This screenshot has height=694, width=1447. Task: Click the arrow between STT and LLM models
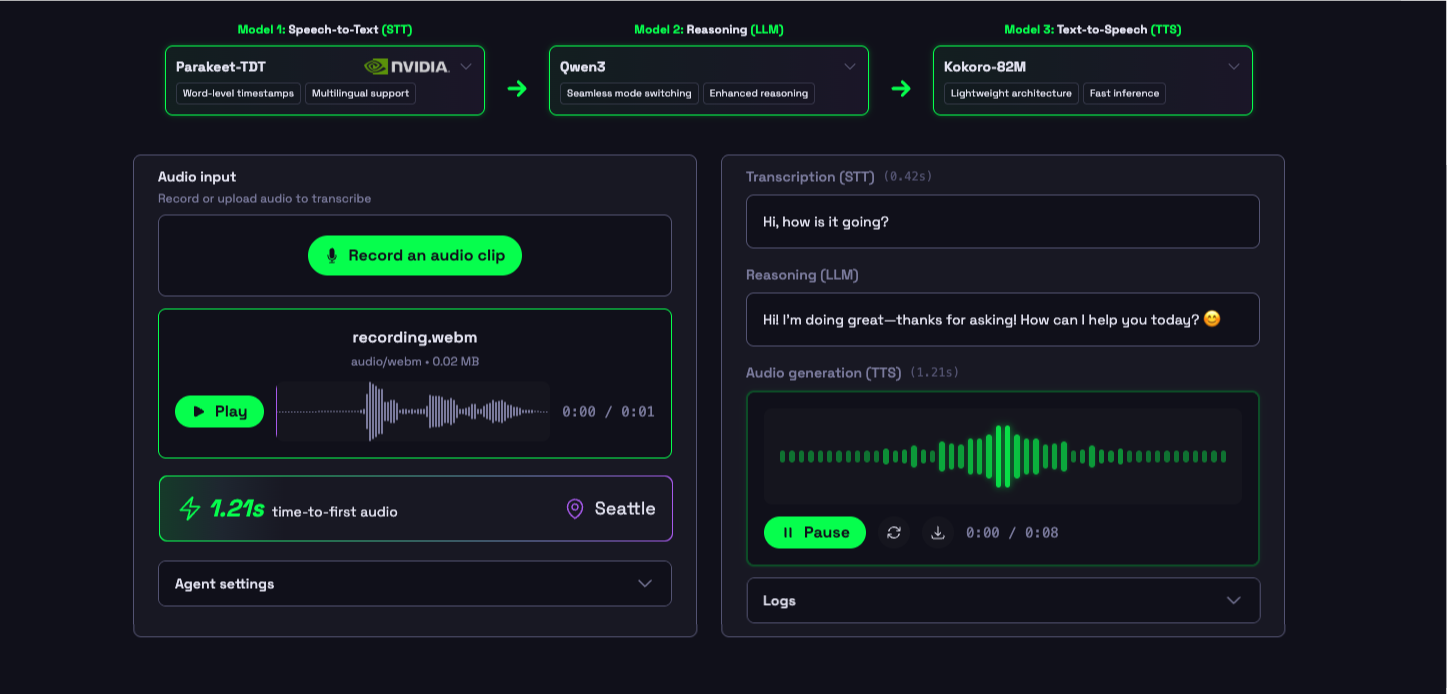click(517, 89)
